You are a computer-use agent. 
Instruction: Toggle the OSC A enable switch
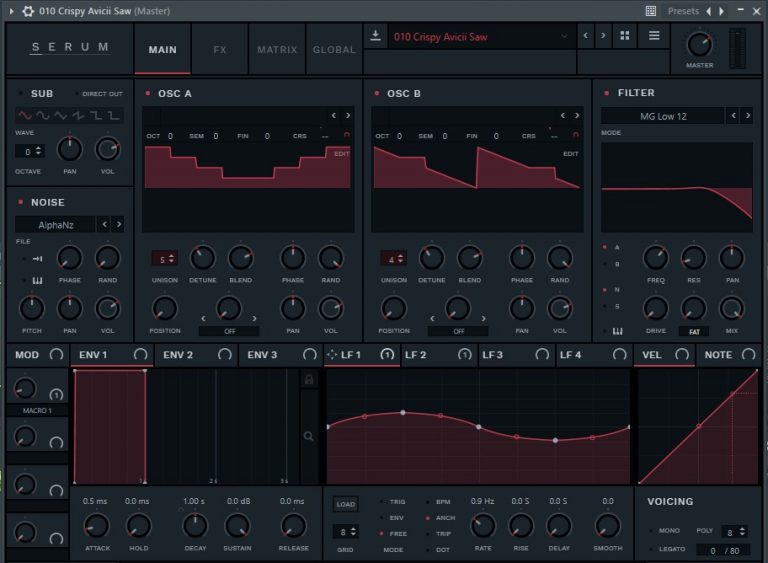click(x=148, y=93)
